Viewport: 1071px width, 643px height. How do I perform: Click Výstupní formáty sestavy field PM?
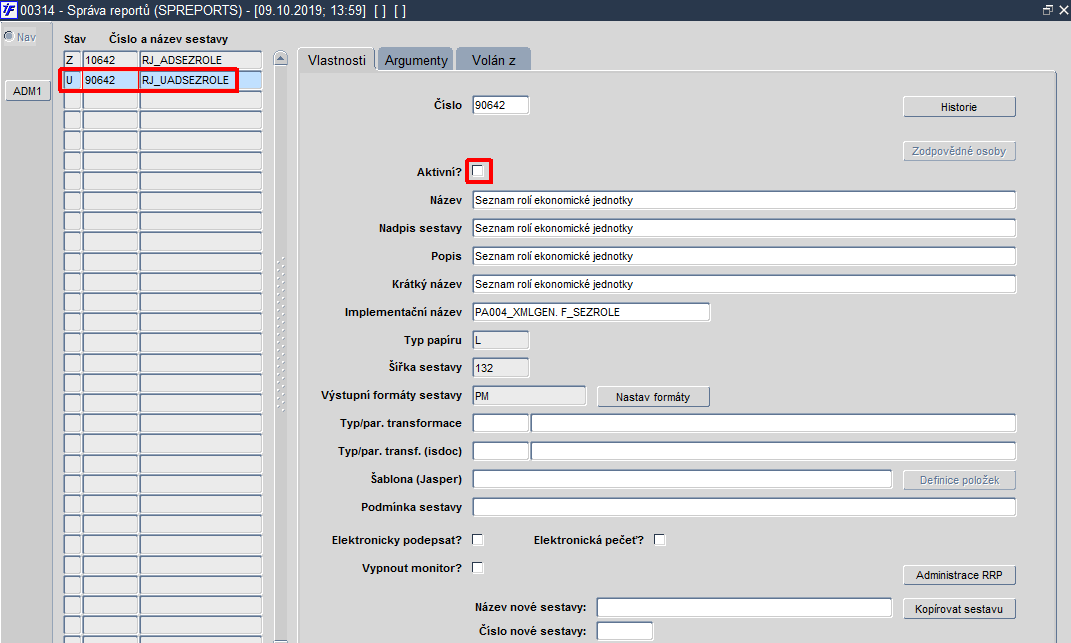529,396
